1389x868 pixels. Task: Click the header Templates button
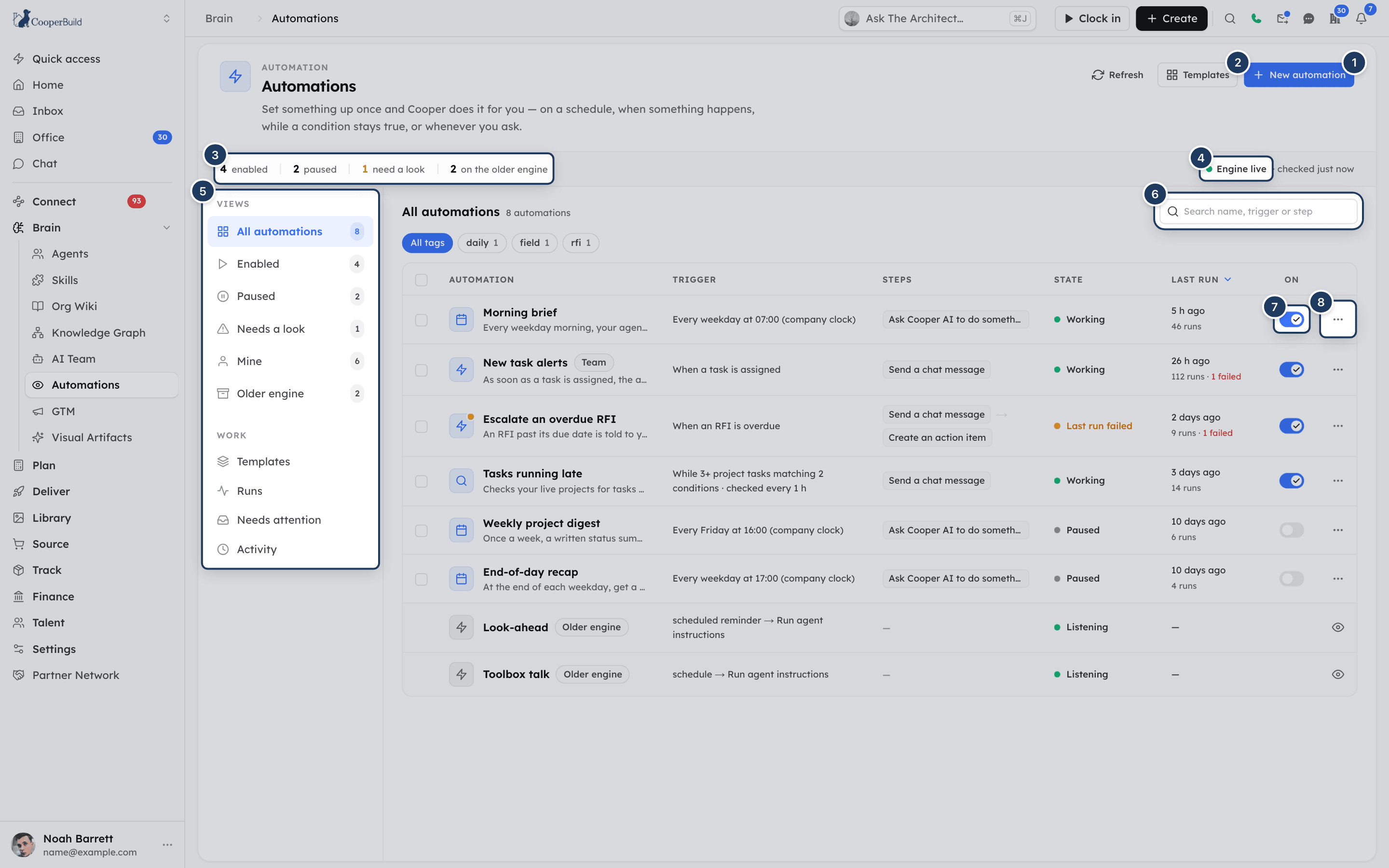[1198, 75]
